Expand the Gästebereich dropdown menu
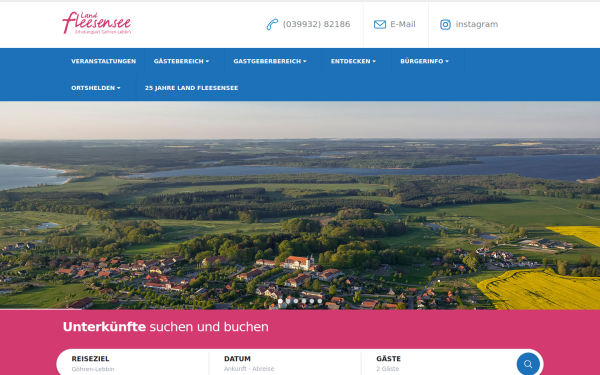Viewport: 600px width, 375px height. (181, 61)
